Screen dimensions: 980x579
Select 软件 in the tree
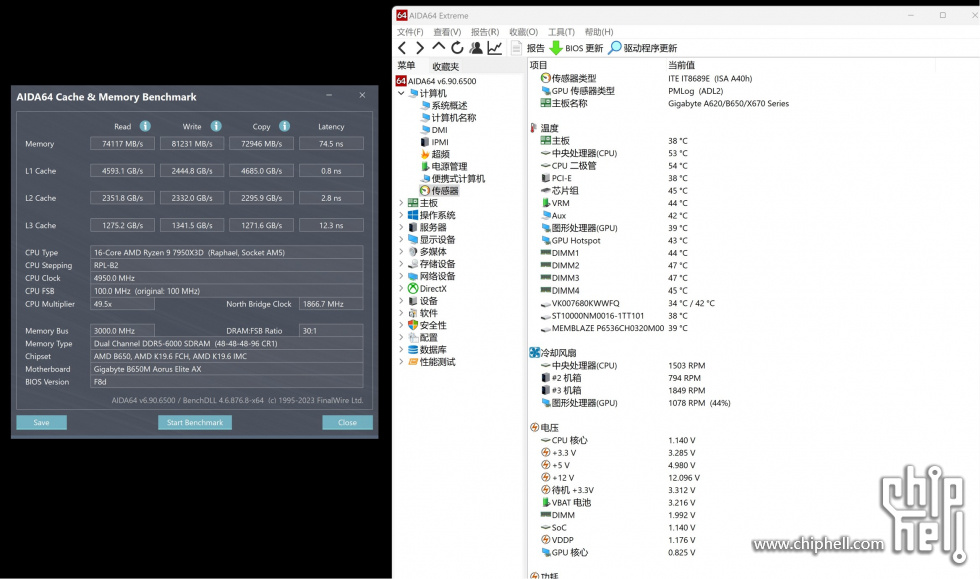click(423, 313)
